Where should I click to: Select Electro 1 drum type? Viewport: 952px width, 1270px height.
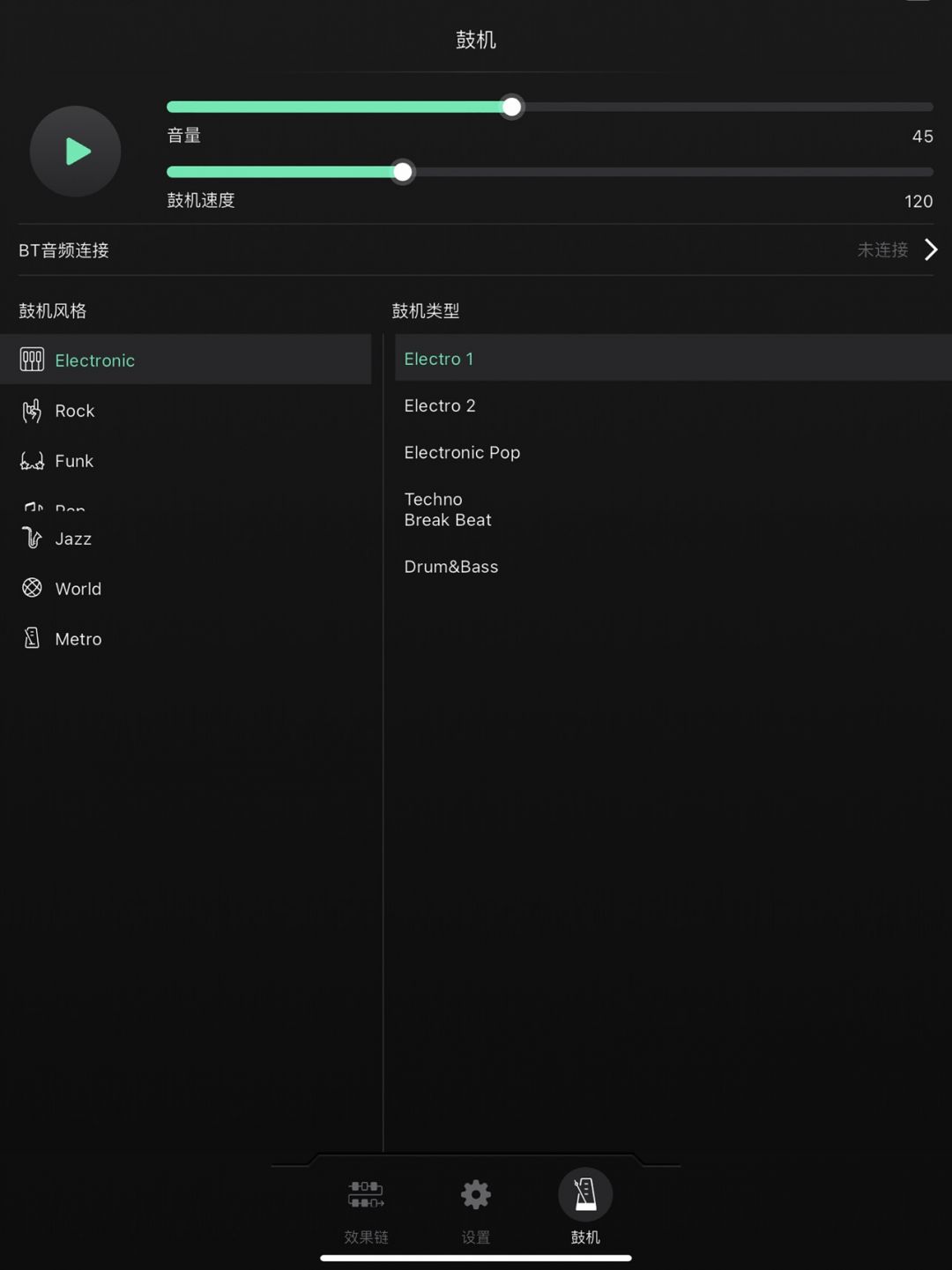(x=439, y=359)
